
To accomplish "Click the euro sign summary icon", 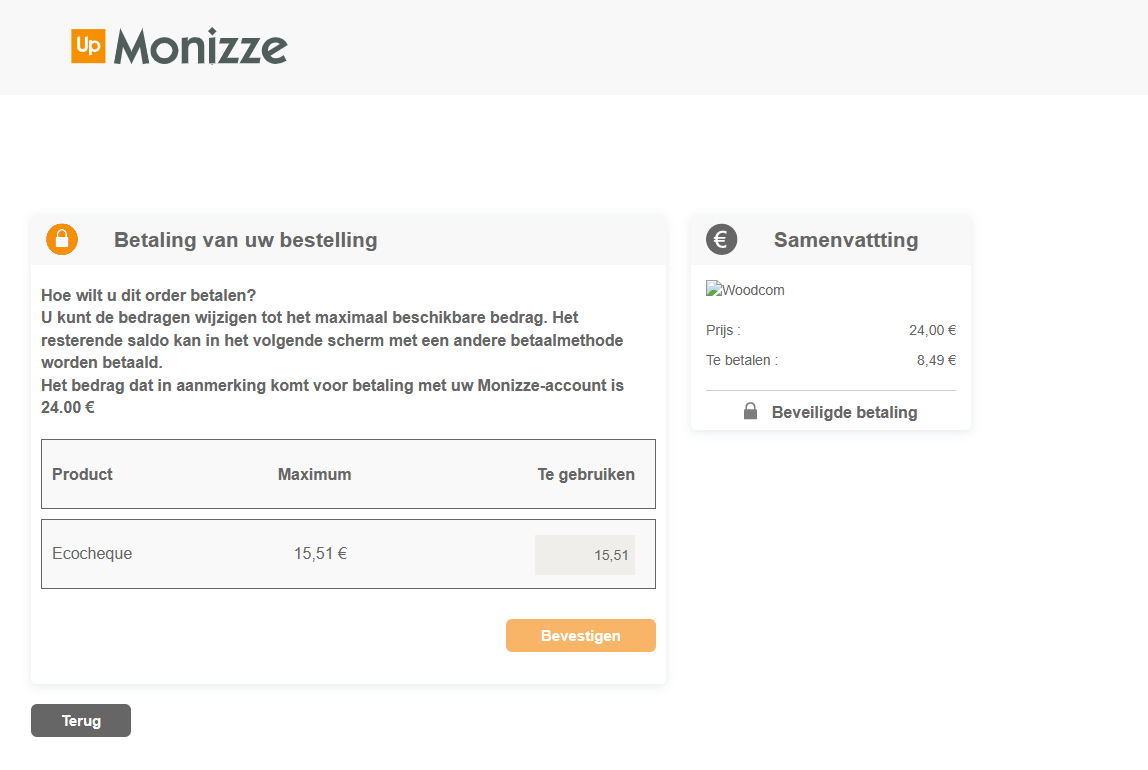I will coord(721,239).
